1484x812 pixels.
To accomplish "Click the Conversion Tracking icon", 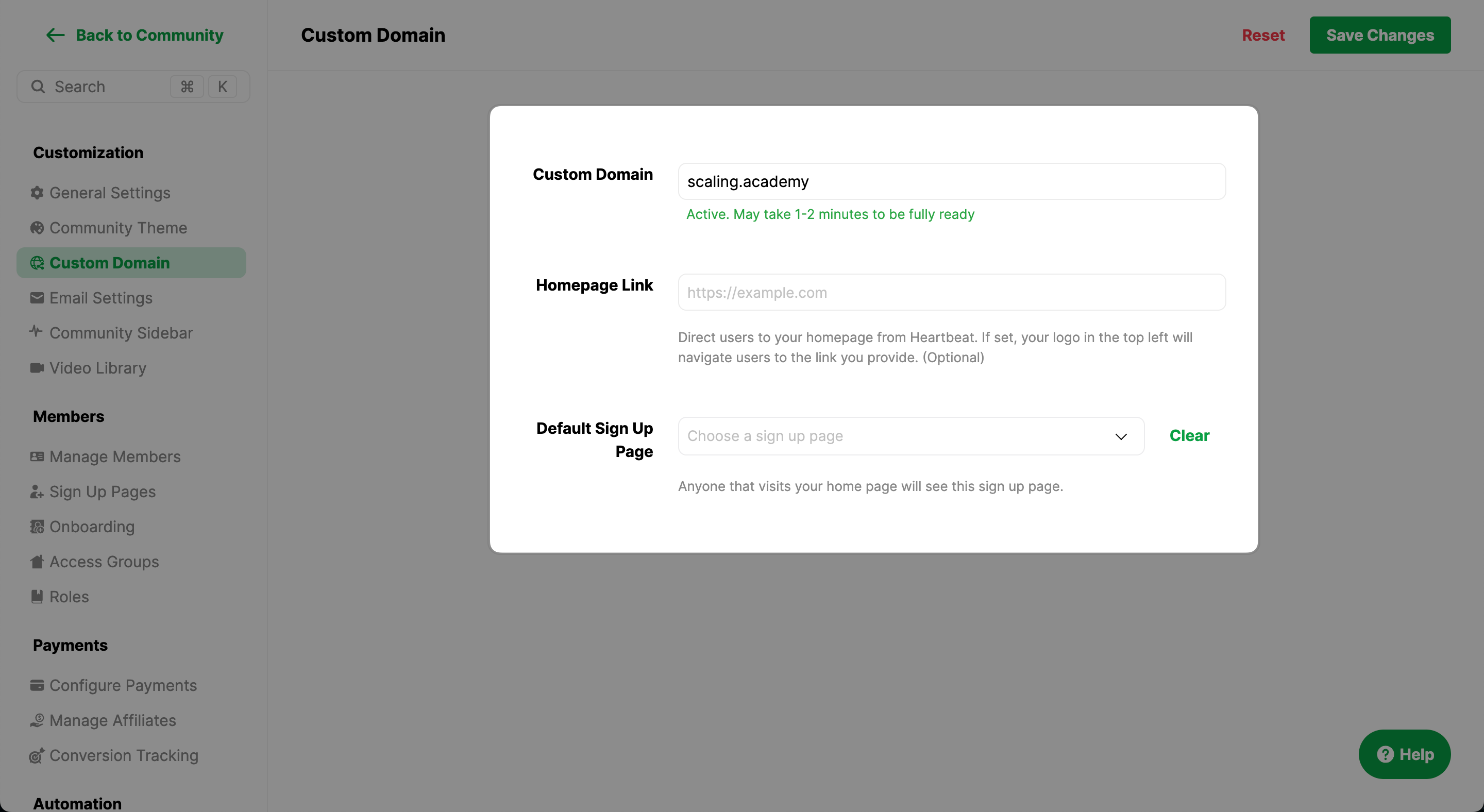I will (x=37, y=755).
